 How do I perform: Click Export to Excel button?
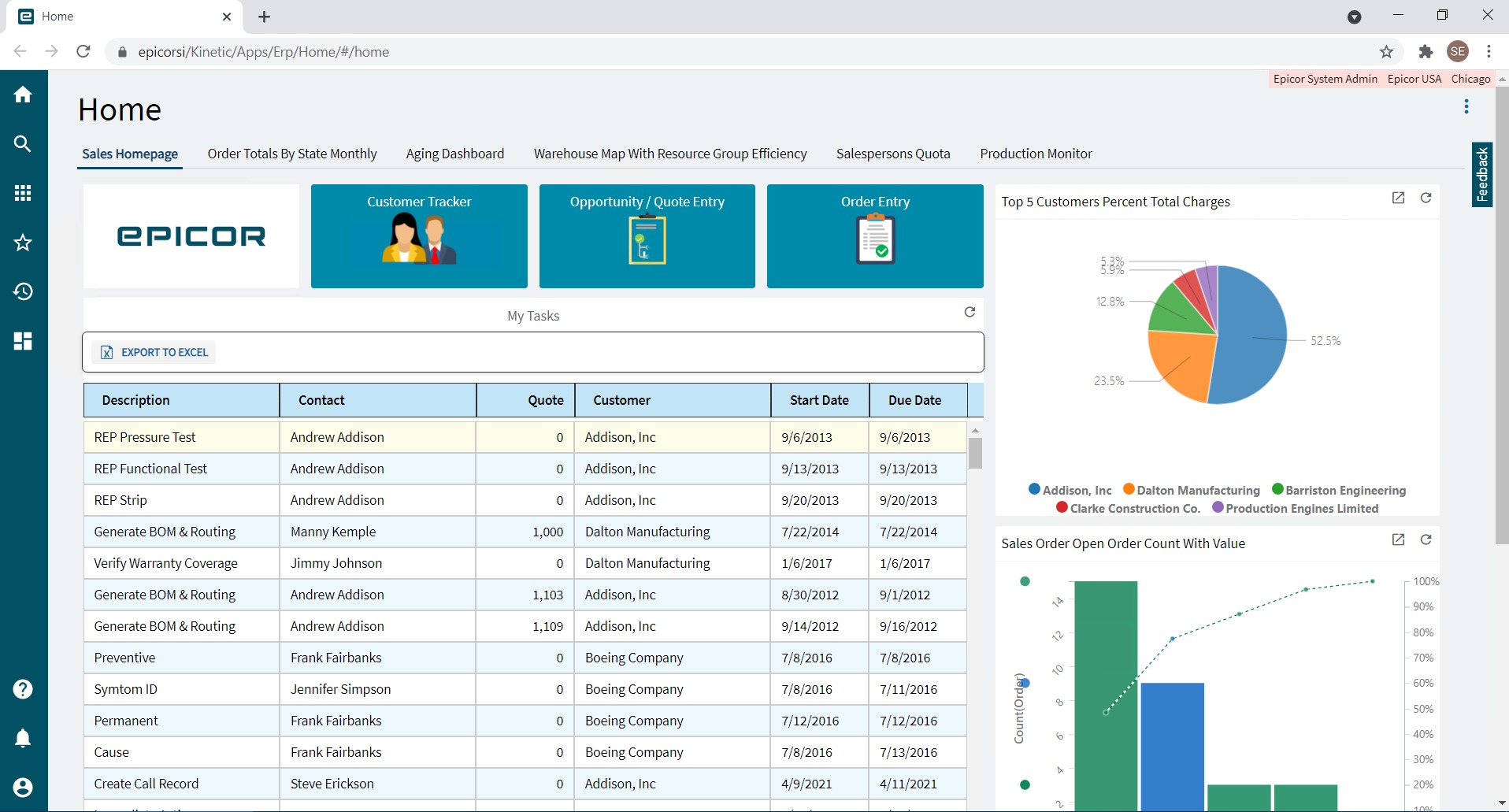point(155,353)
